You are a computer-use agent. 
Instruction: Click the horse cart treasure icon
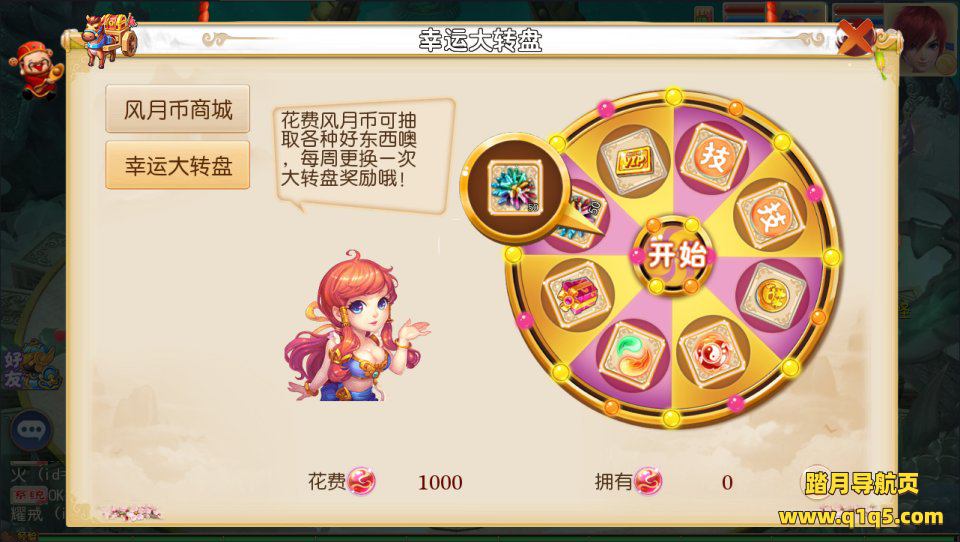point(110,39)
